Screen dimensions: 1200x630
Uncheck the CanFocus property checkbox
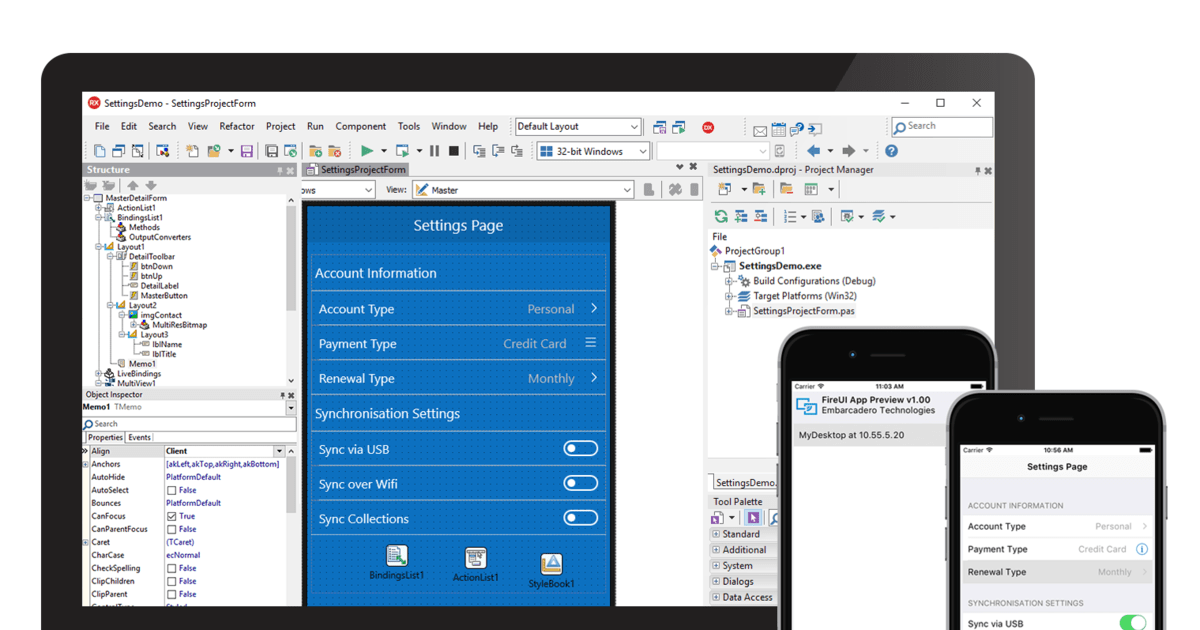tap(170, 516)
